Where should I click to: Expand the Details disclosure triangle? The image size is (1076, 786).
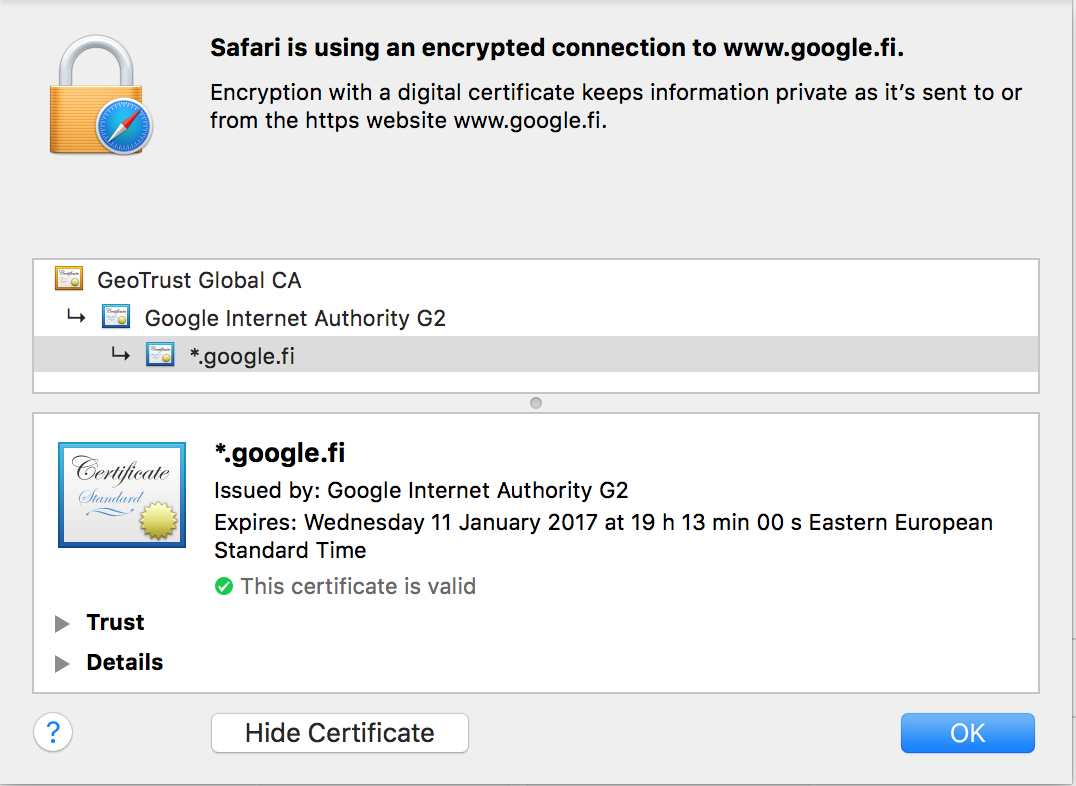(x=63, y=663)
